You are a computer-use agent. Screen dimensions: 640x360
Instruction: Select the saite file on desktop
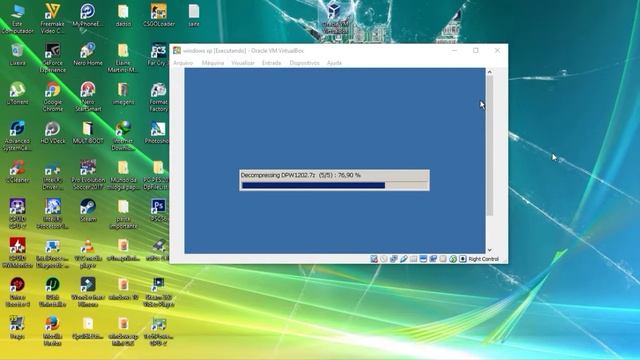click(x=194, y=16)
